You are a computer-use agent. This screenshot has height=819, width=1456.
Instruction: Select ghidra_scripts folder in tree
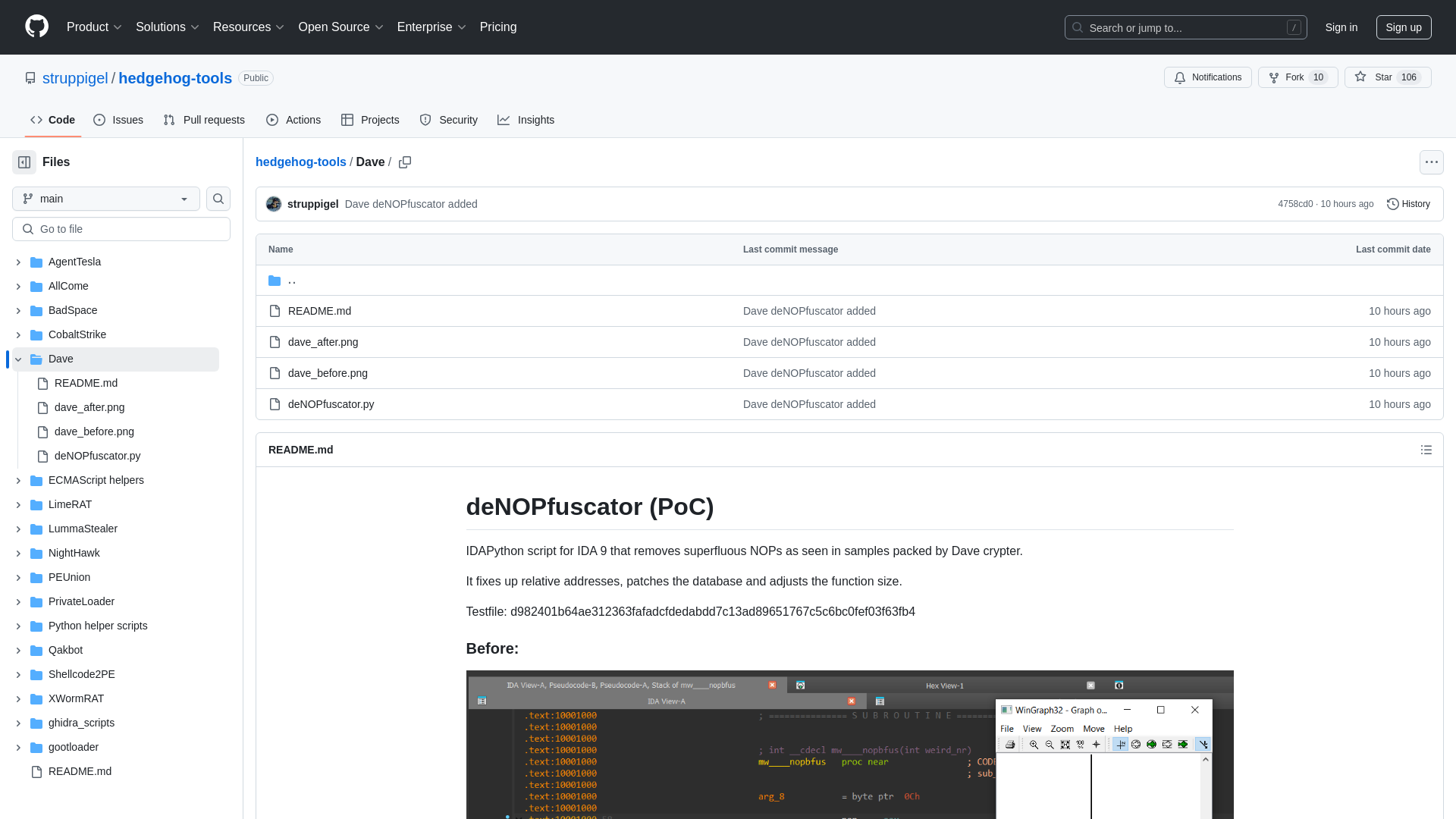(x=81, y=723)
